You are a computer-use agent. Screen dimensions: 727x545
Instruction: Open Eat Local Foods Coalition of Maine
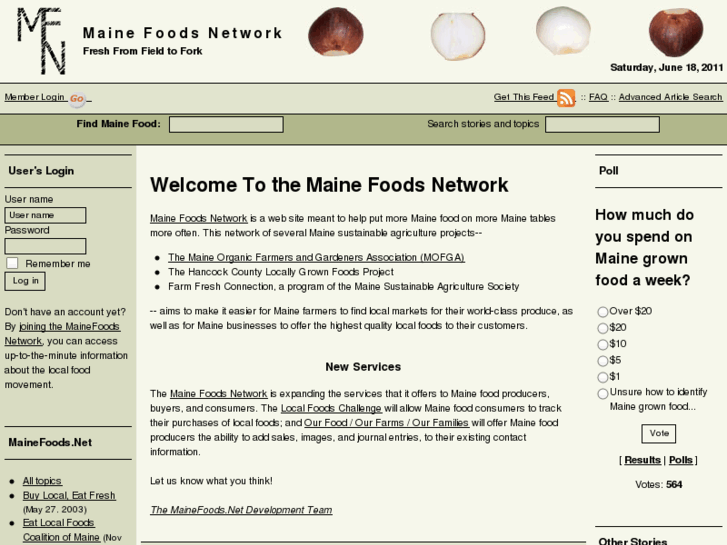click(x=61, y=530)
